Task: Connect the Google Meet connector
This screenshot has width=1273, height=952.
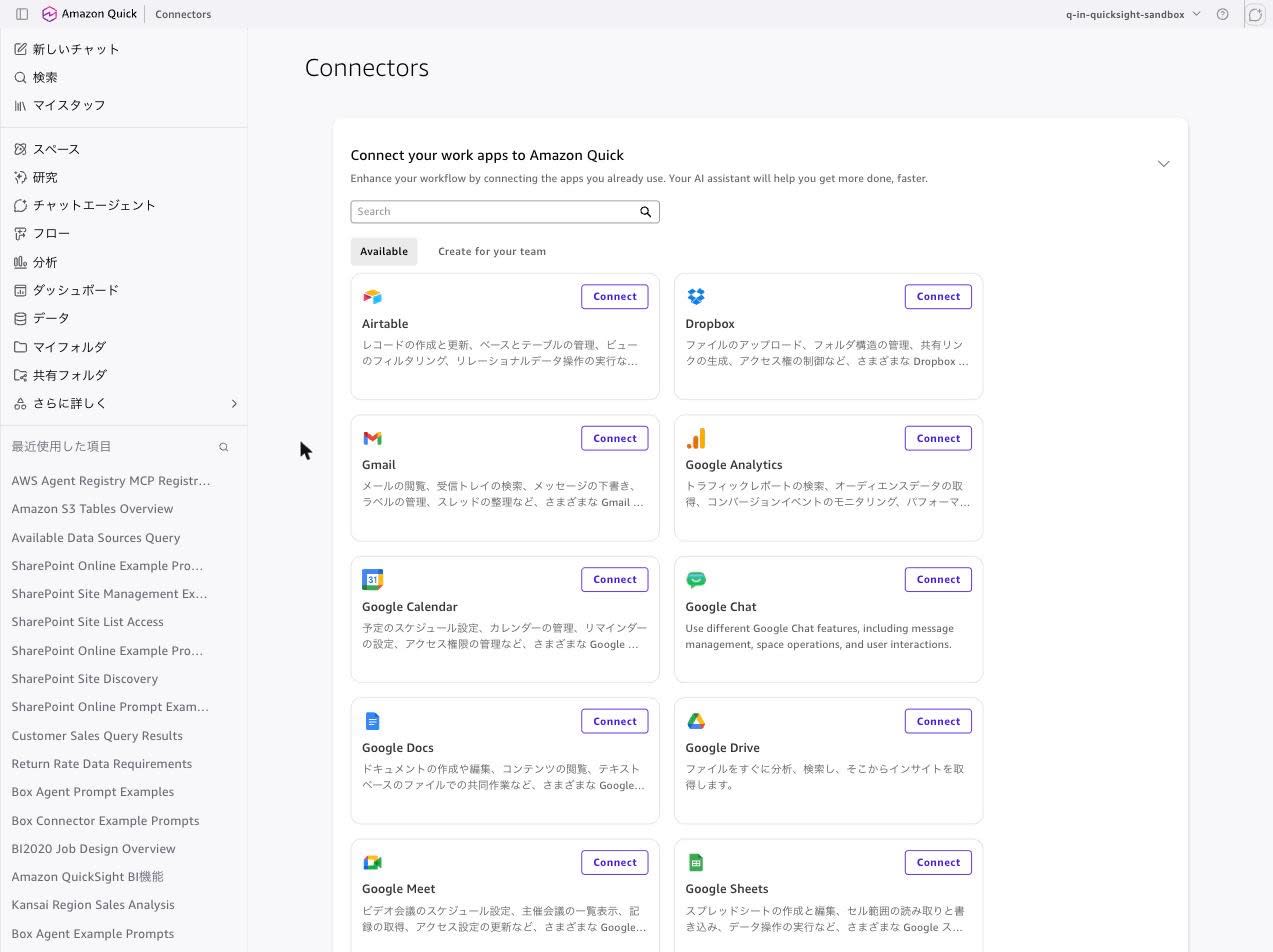Action: [x=615, y=863]
